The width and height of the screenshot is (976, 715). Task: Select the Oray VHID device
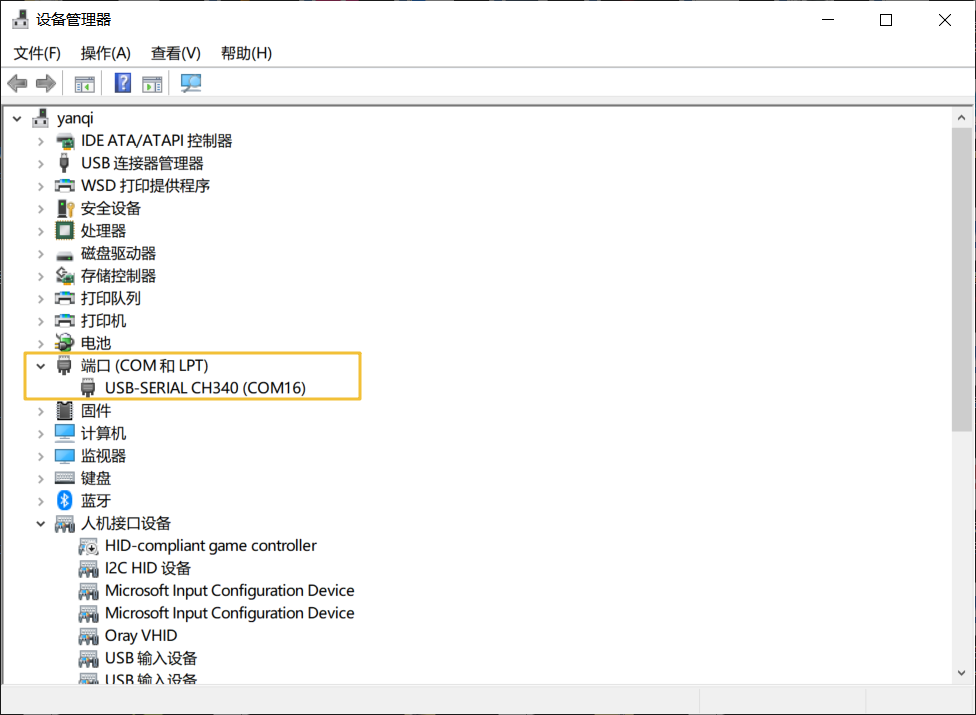coord(140,636)
